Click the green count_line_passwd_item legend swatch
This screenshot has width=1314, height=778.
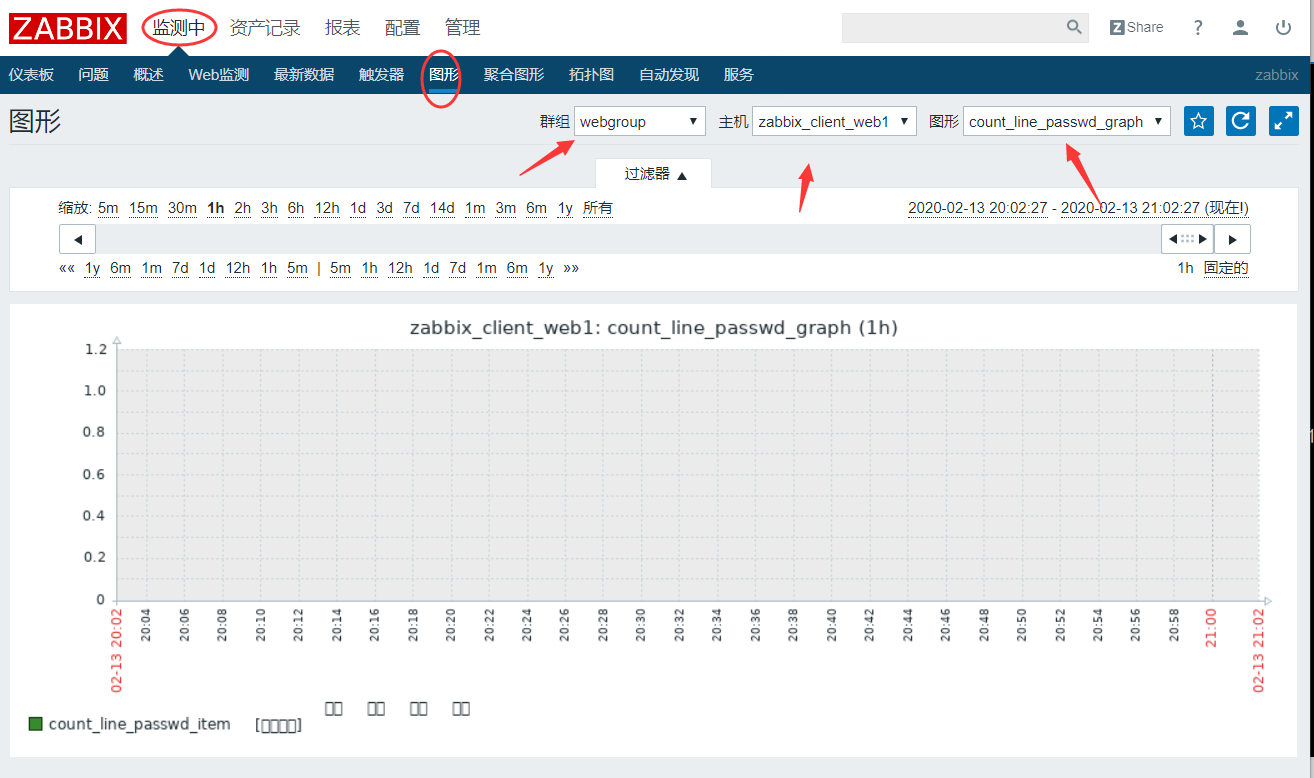coord(36,723)
